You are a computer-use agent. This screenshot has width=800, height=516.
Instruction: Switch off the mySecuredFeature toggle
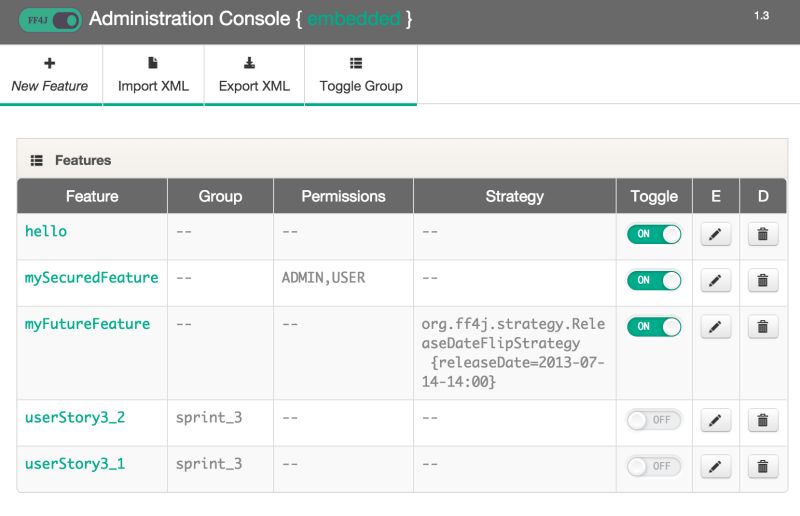click(654, 280)
